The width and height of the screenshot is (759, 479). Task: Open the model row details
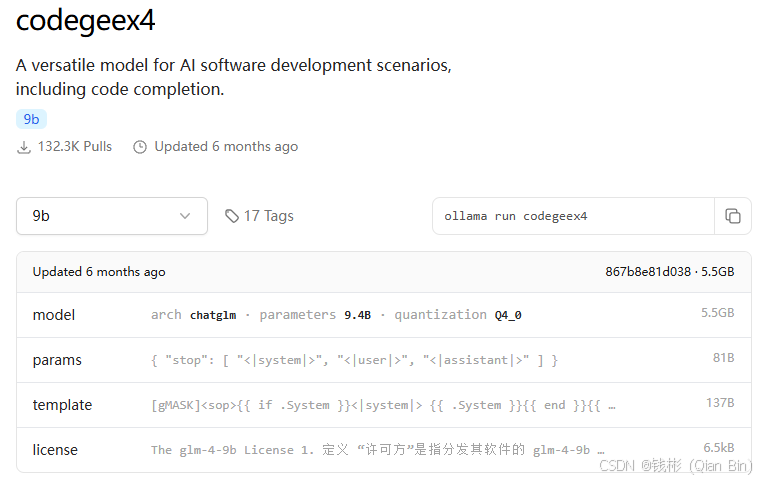coord(384,315)
